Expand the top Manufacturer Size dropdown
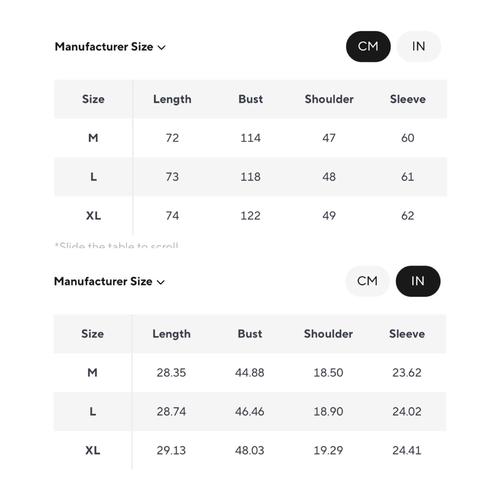The width and height of the screenshot is (500, 500). pyautogui.click(x=110, y=47)
